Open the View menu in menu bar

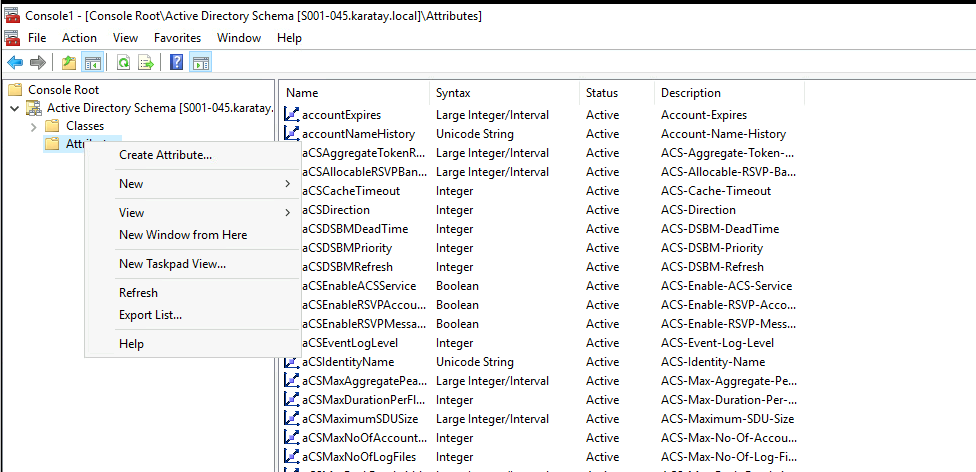[125, 37]
